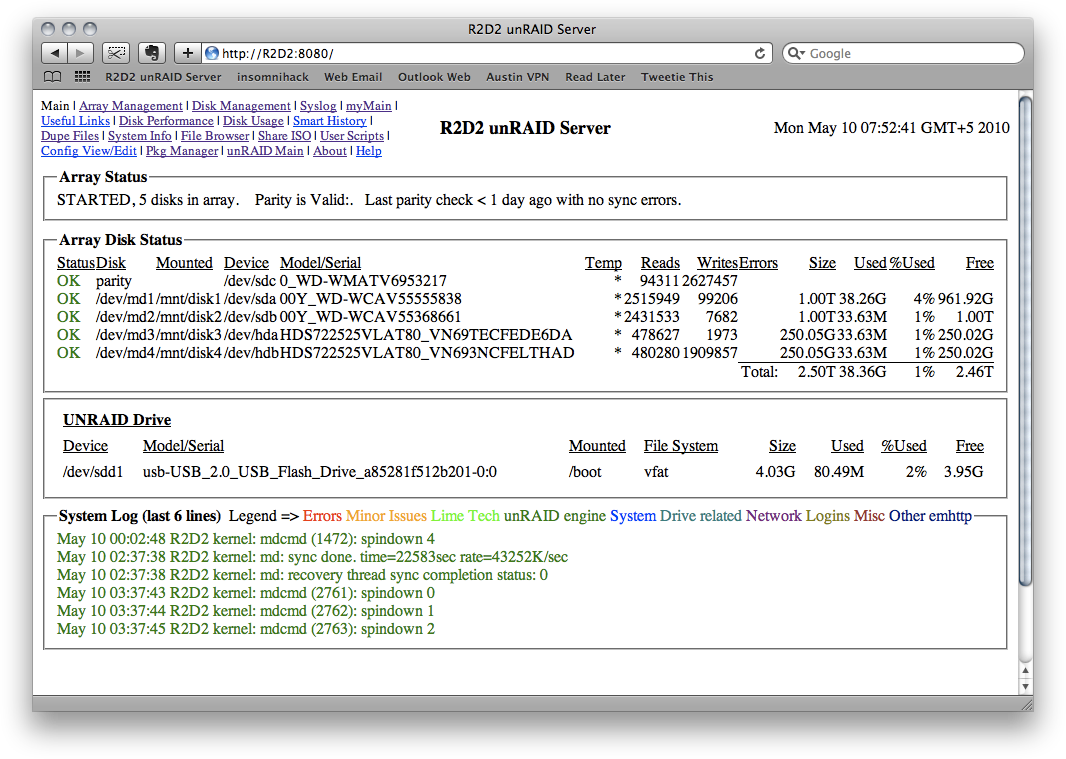Click the Tweetie This bookmarklet

tap(677, 77)
